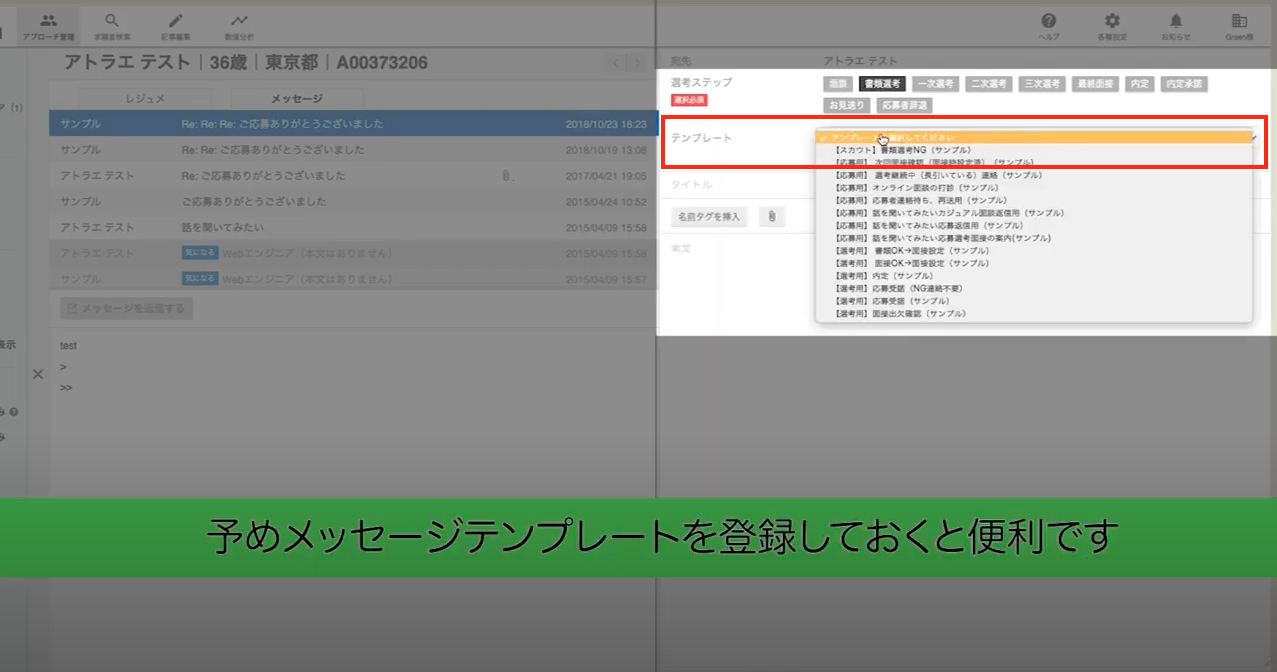Open アプローチ管理 people icon in top bar
1277x672 pixels.
coord(47,20)
